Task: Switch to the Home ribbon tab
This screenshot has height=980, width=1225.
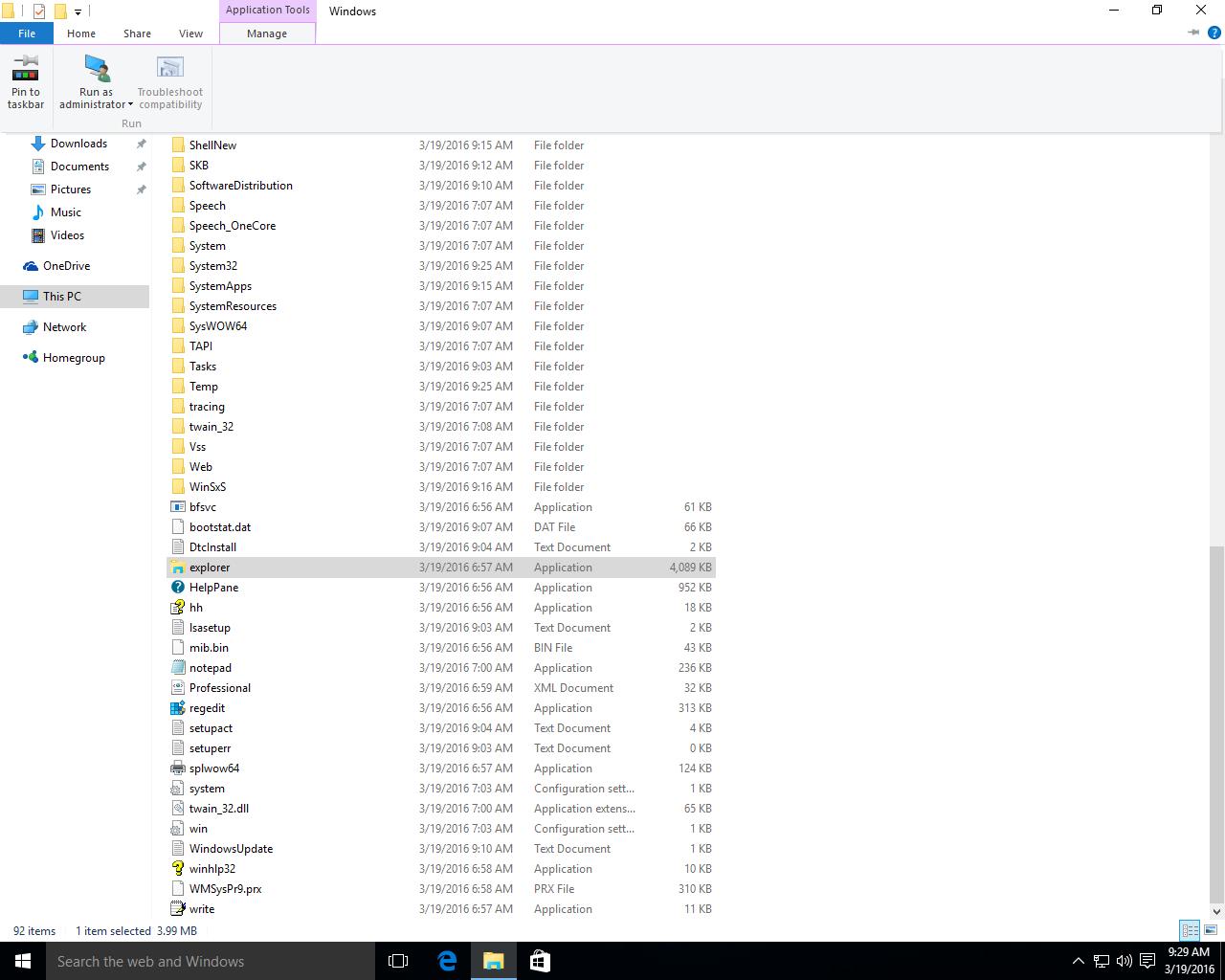Action: tap(81, 33)
